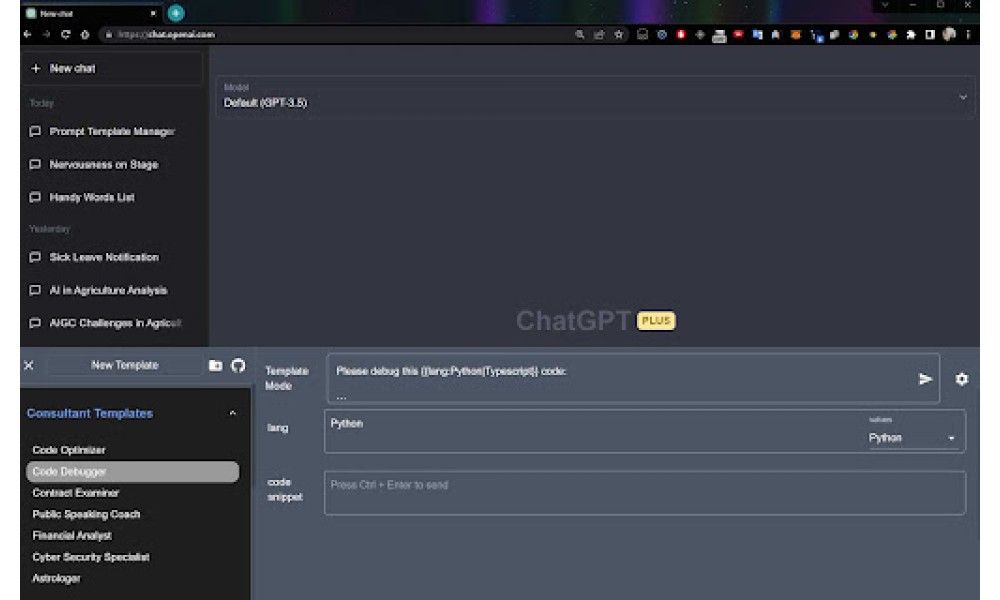The image size is (1000, 600).
Task: Click the padlock site info icon
Action: coord(108,34)
